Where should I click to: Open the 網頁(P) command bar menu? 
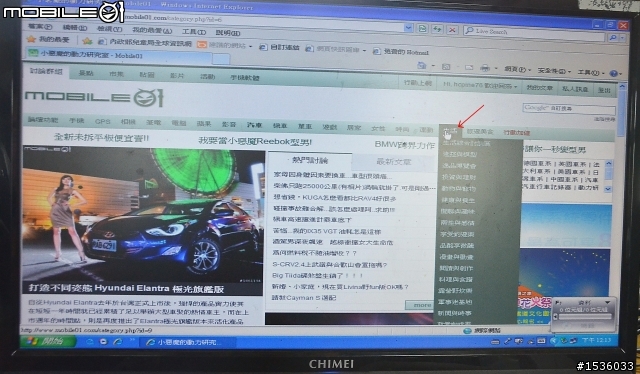518,69
